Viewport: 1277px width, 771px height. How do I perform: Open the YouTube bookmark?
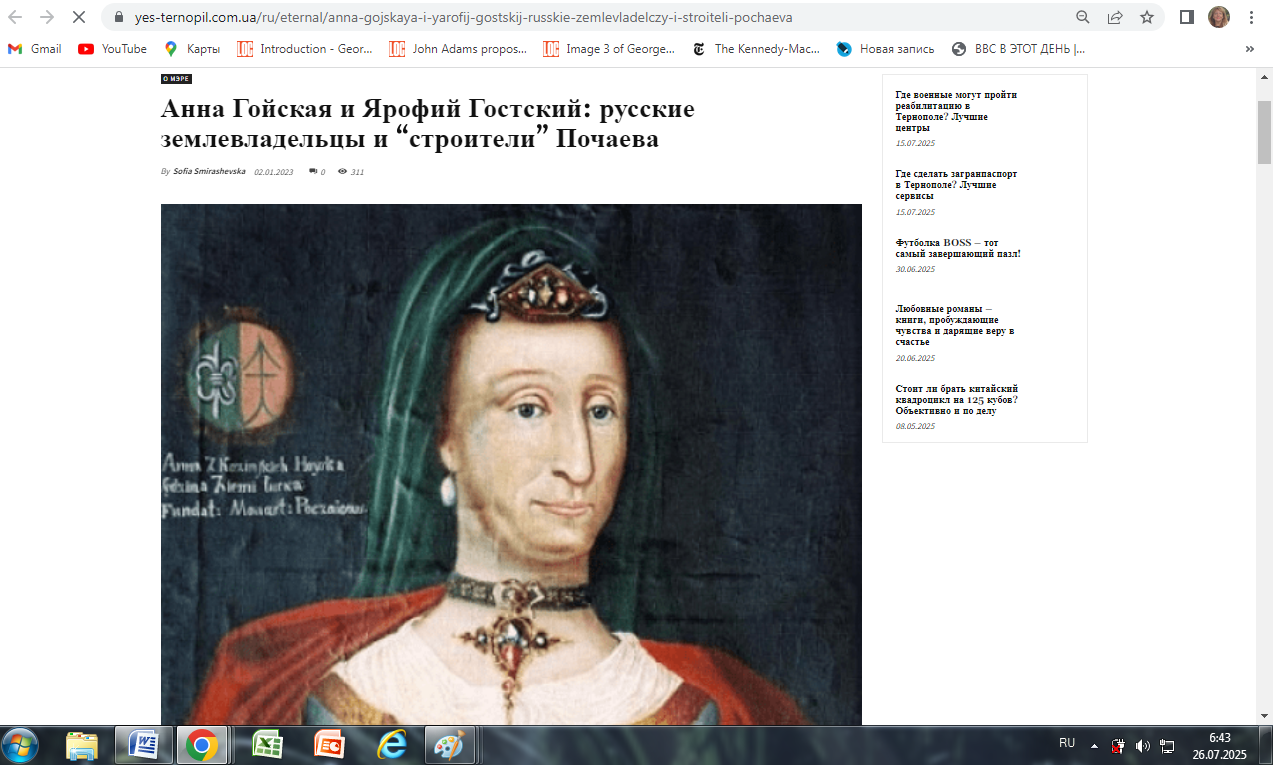tap(113, 49)
